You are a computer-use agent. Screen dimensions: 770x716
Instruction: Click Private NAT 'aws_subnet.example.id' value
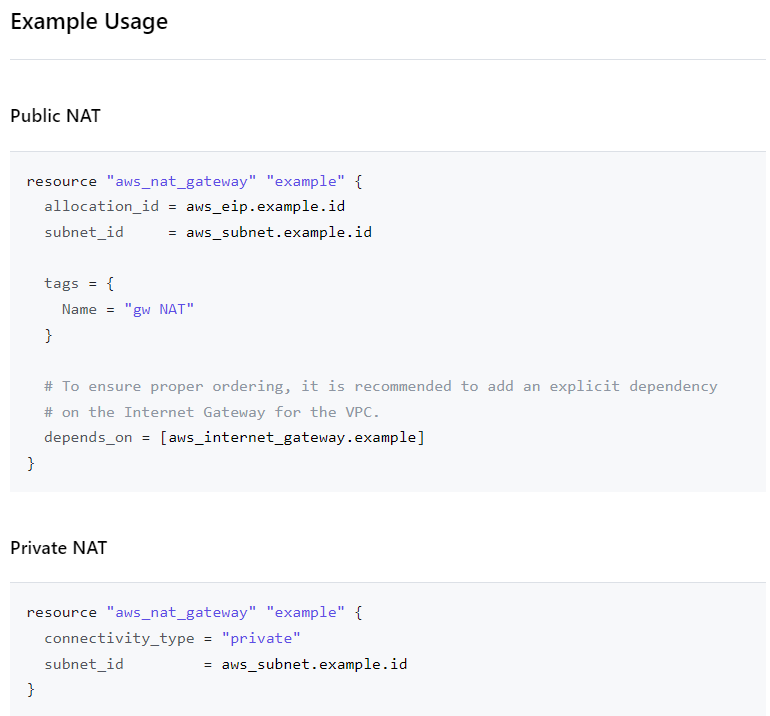(314, 664)
